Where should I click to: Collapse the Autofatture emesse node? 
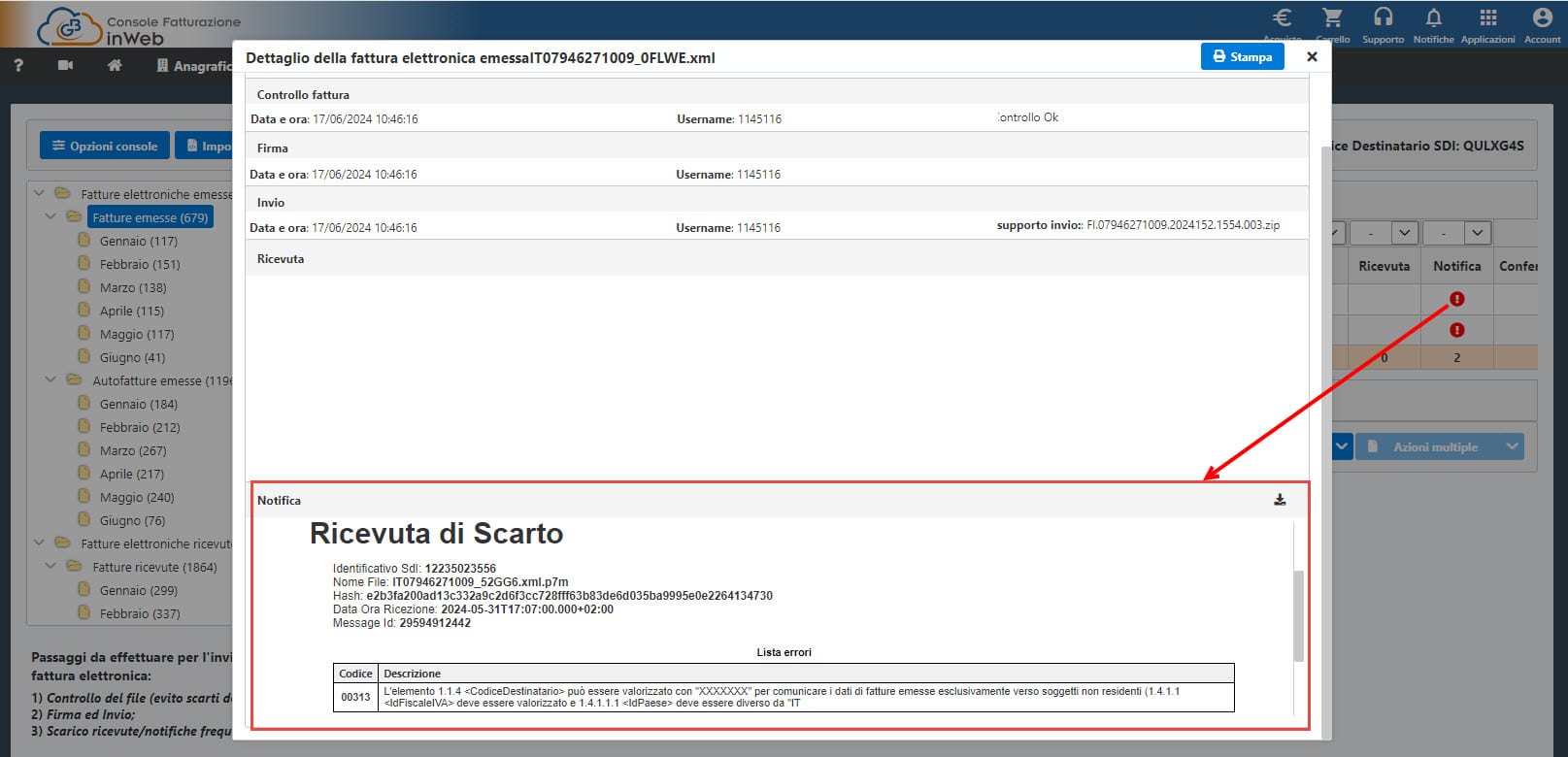click(50, 379)
